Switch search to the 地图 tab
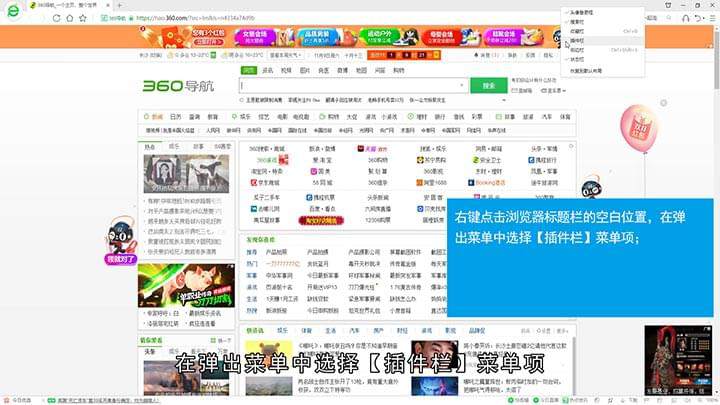720x405 pixels. [x=361, y=70]
